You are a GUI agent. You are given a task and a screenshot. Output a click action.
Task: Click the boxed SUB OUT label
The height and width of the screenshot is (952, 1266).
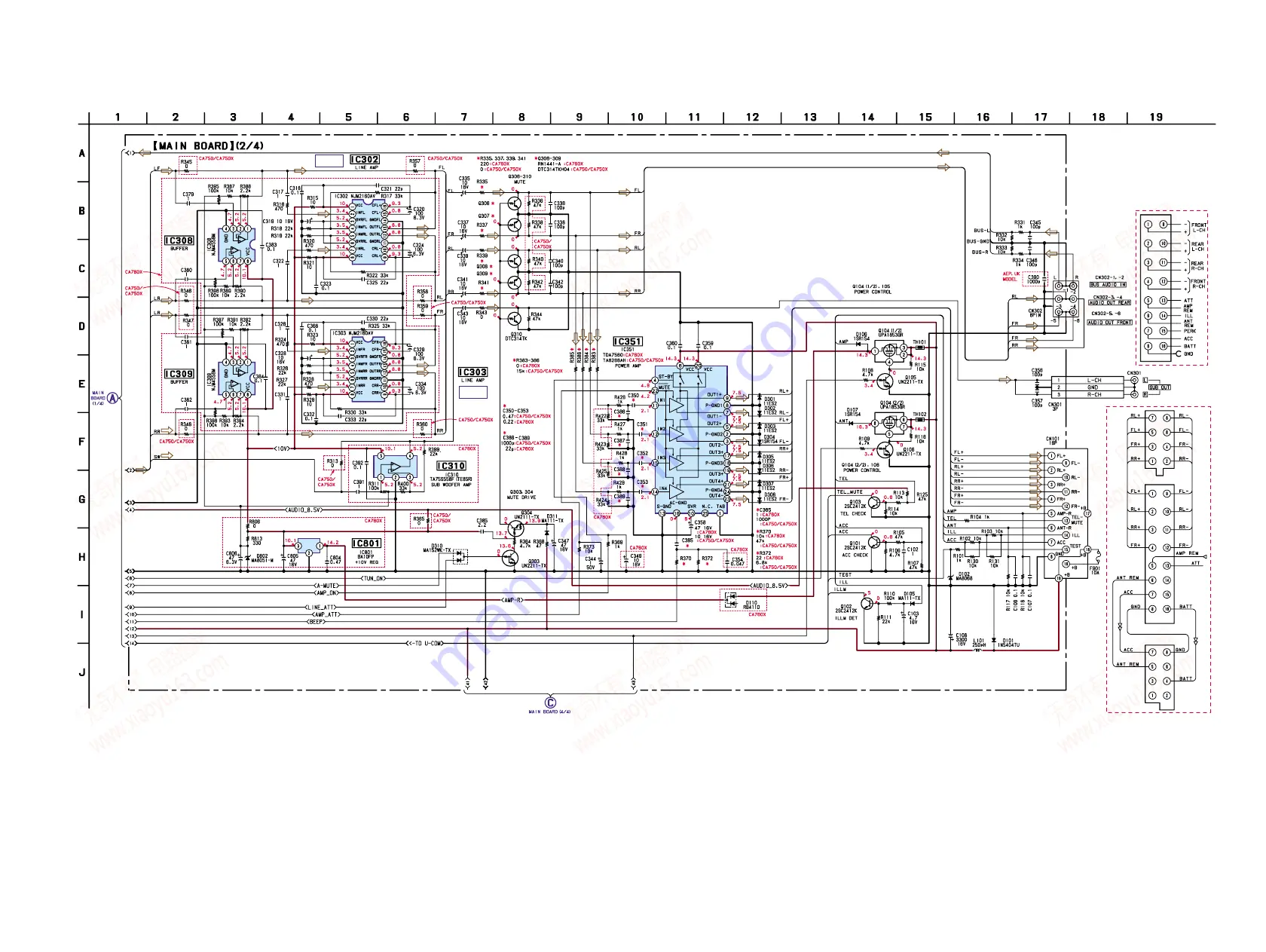[1160, 387]
